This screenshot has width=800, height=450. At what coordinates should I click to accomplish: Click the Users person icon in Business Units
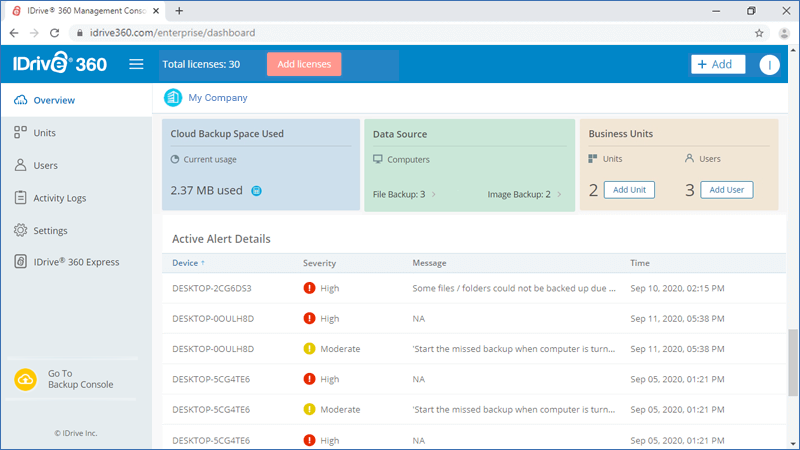tap(689, 158)
